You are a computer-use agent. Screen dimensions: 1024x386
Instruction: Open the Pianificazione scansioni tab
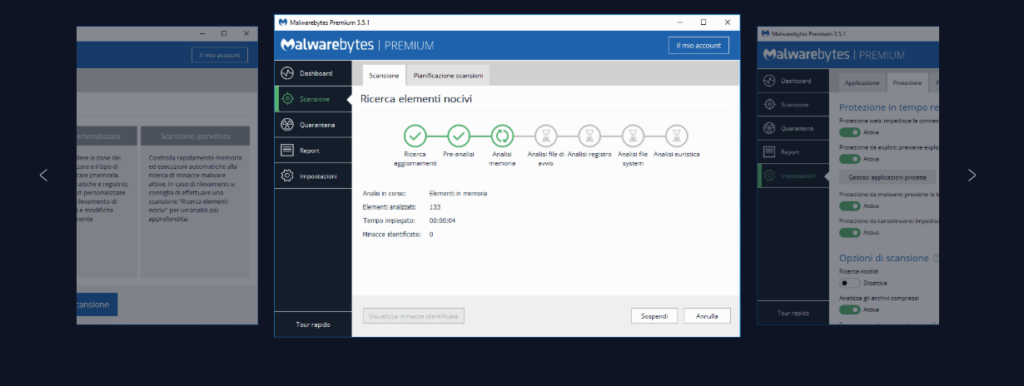pos(448,76)
